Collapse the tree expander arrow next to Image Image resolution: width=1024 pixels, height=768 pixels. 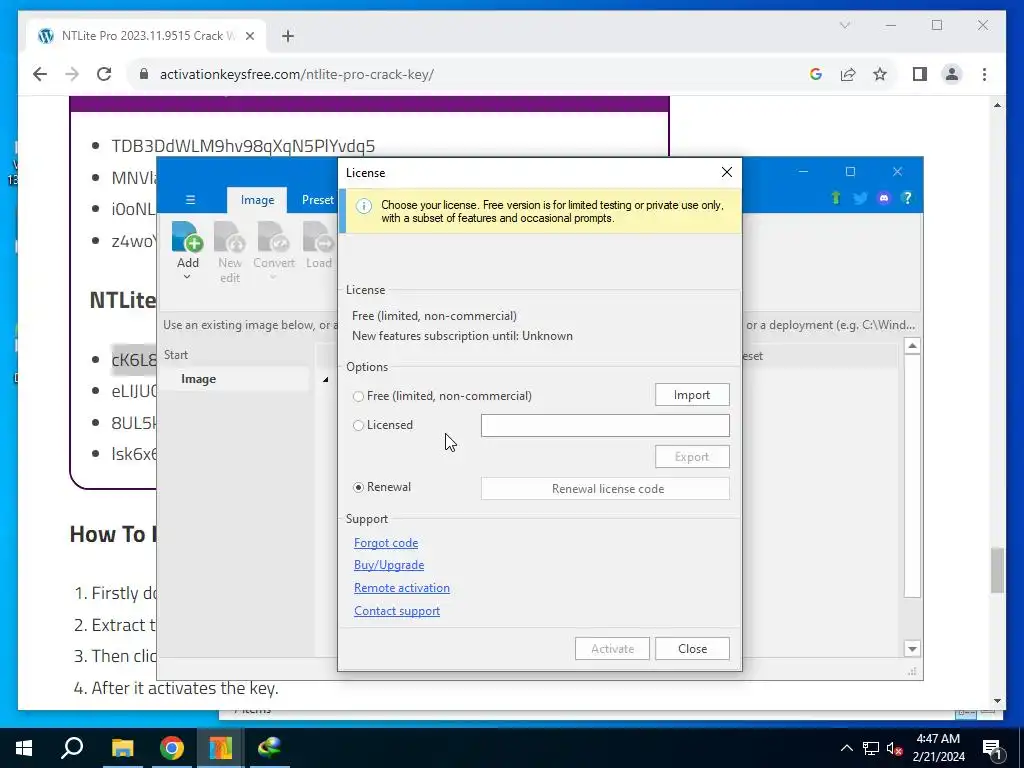coord(325,379)
